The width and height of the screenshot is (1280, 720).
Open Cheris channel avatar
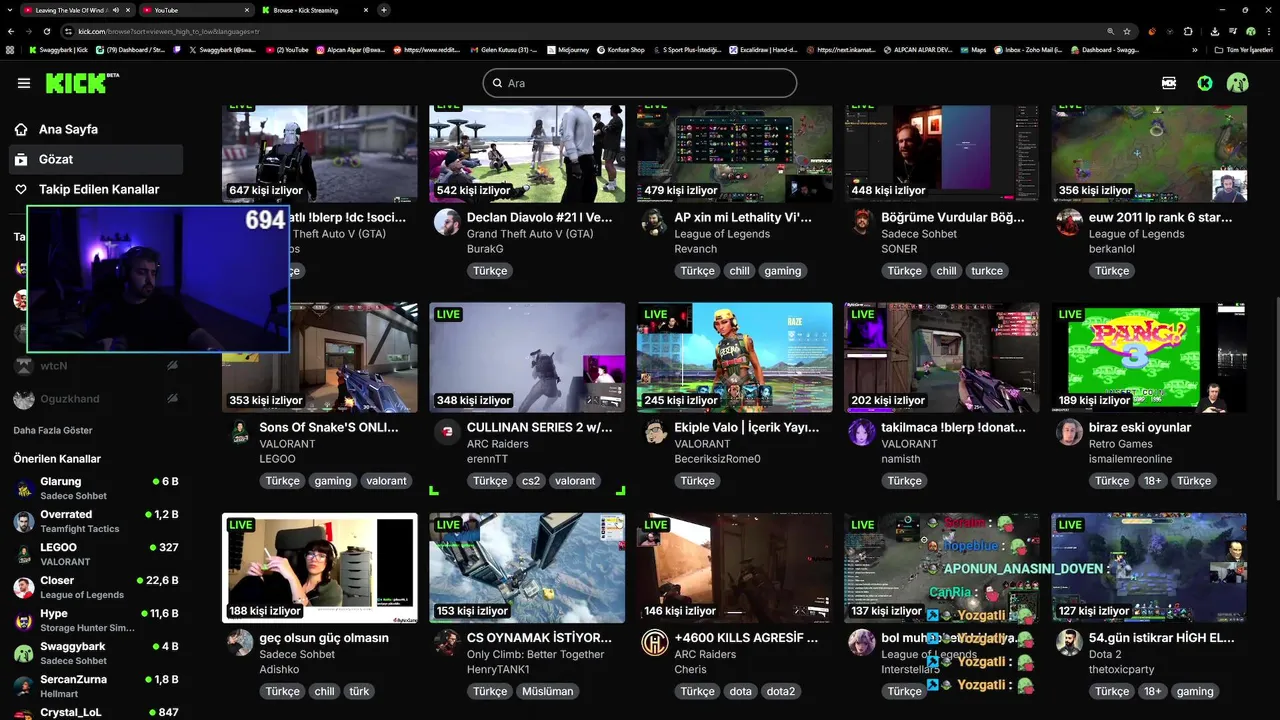[x=654, y=642]
